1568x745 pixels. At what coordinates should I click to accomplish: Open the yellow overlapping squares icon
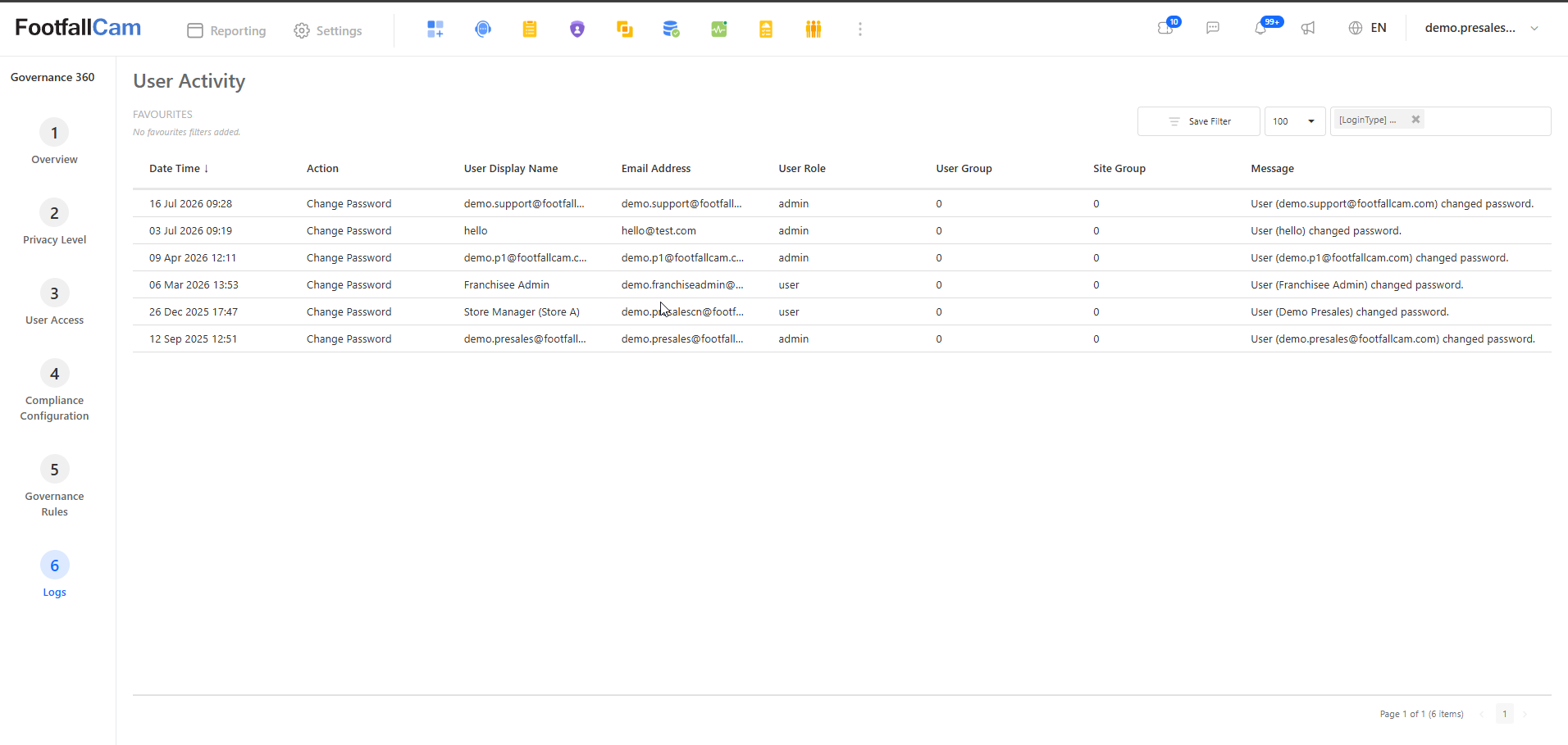(x=625, y=30)
